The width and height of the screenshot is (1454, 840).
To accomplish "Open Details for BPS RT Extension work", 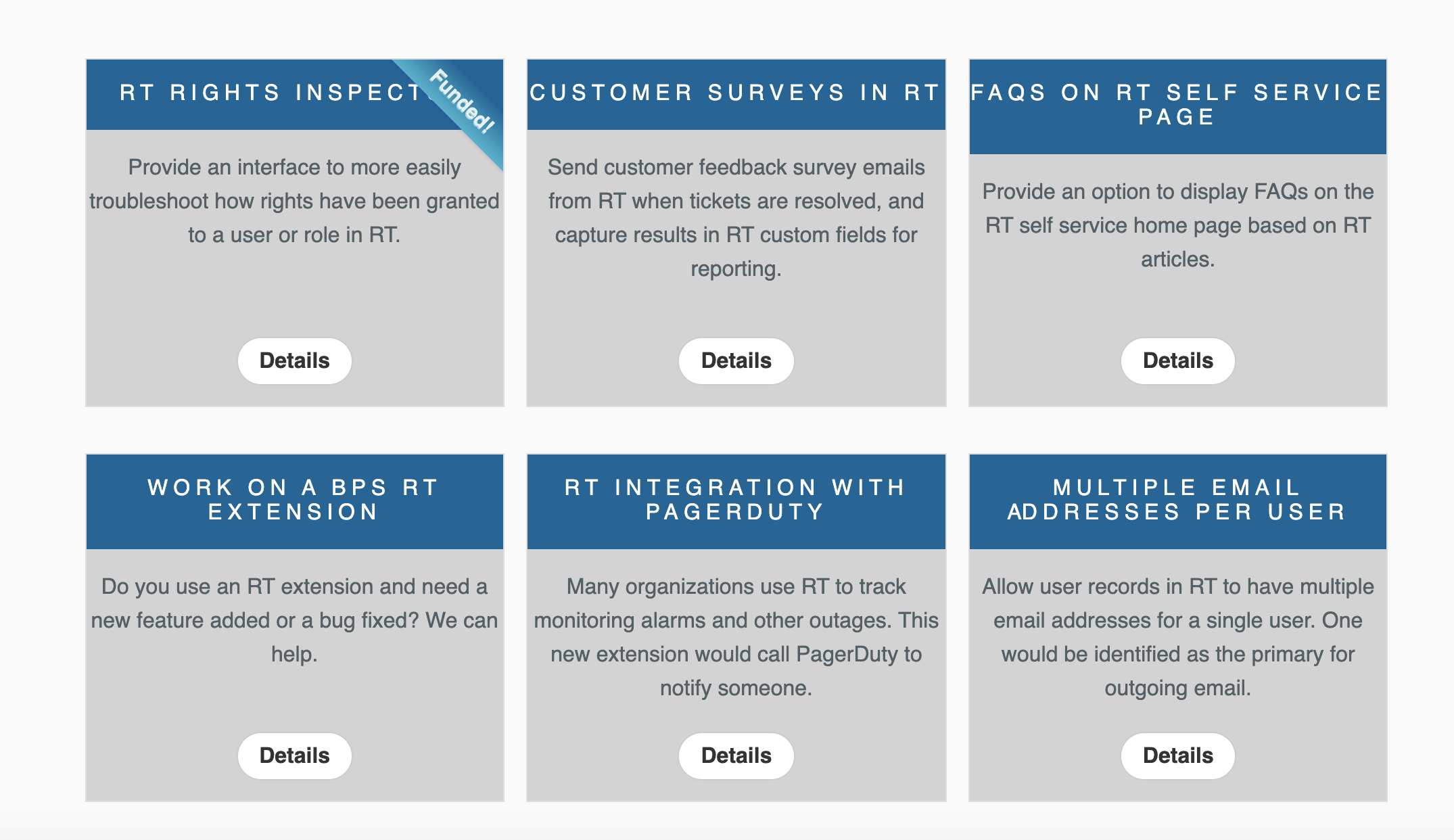I will pyautogui.click(x=294, y=755).
